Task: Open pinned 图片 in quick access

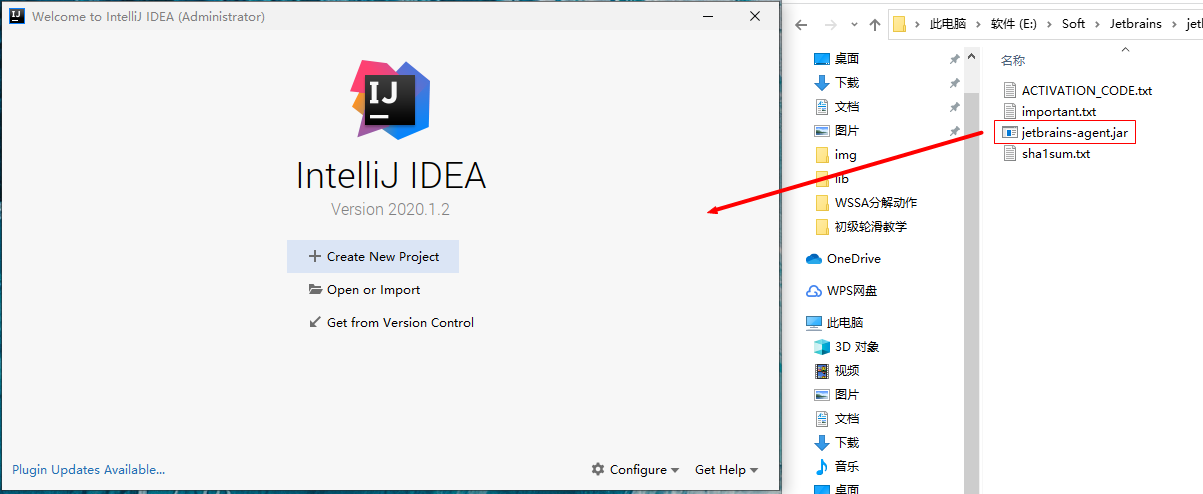Action: [x=846, y=131]
